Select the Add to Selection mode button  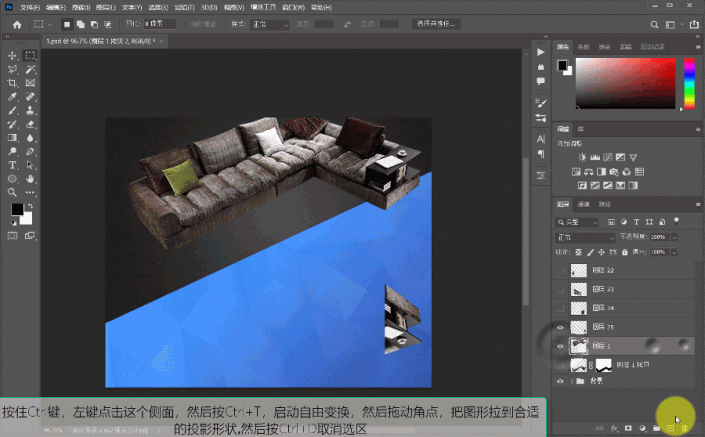click(80, 24)
